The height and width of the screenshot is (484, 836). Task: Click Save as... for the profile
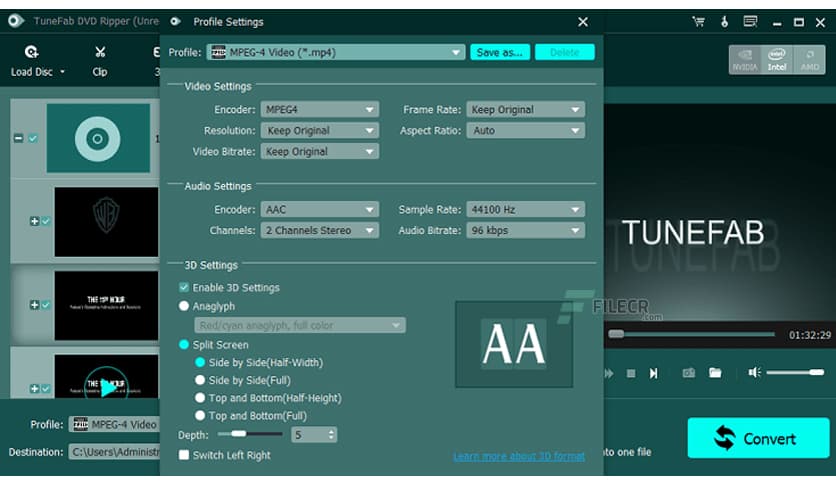click(x=500, y=52)
